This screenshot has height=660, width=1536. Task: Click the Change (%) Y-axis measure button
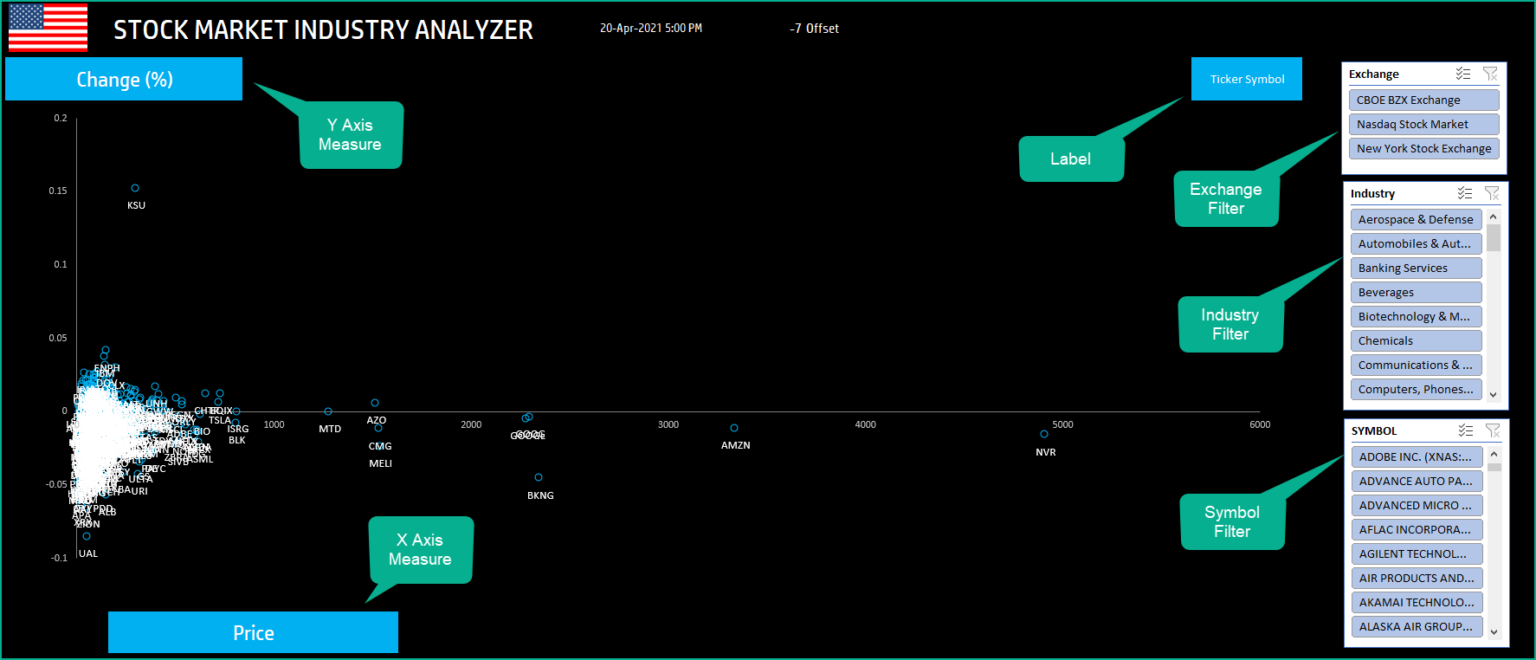click(x=123, y=79)
